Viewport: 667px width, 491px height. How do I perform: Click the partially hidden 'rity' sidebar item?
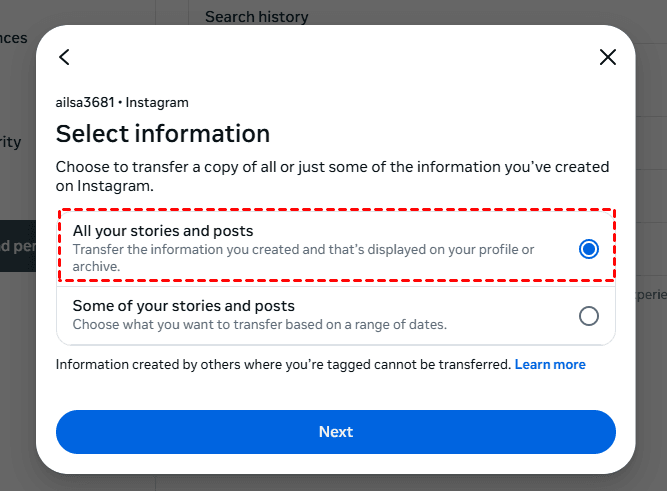[11, 142]
